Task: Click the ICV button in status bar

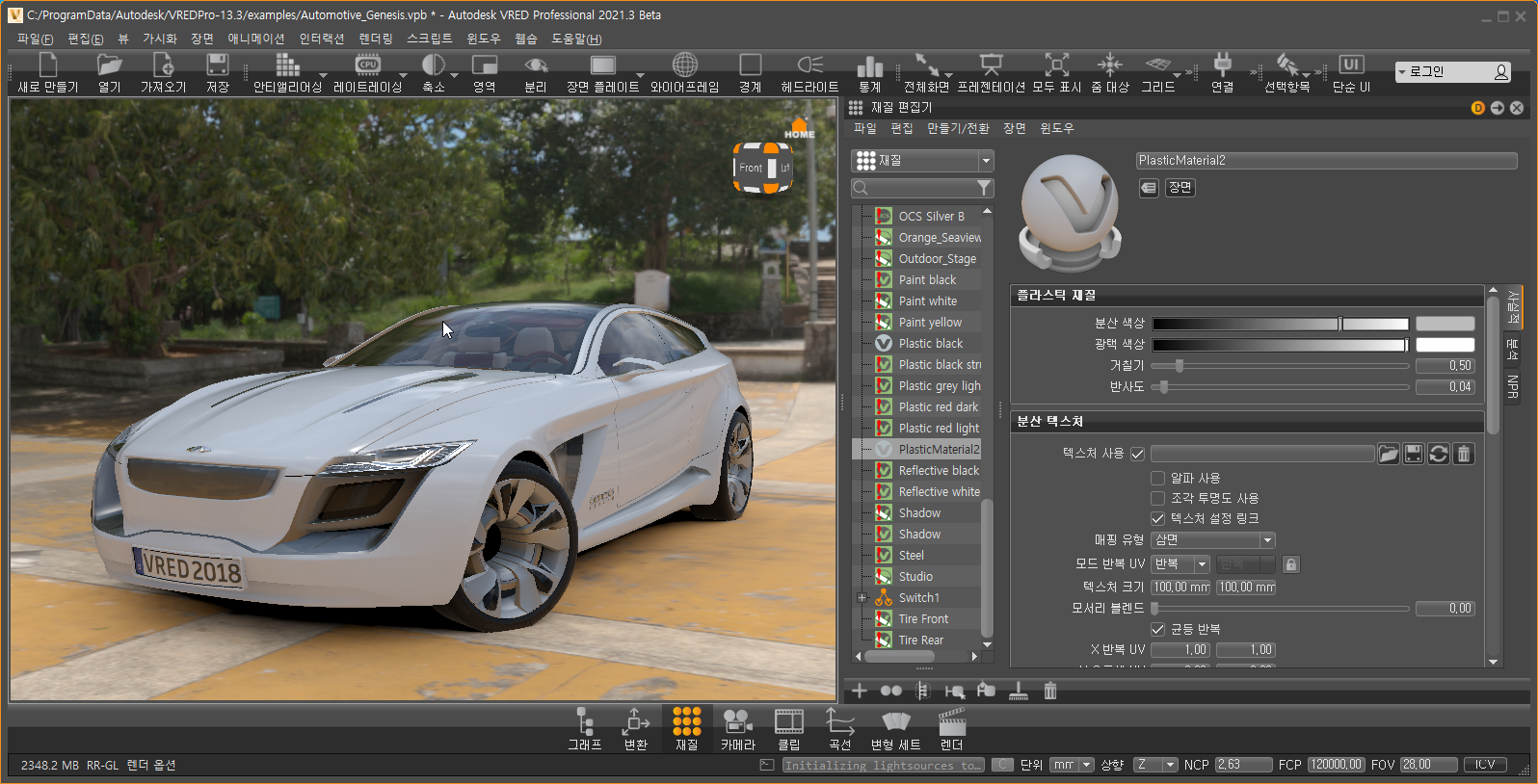Action: coord(1485,765)
